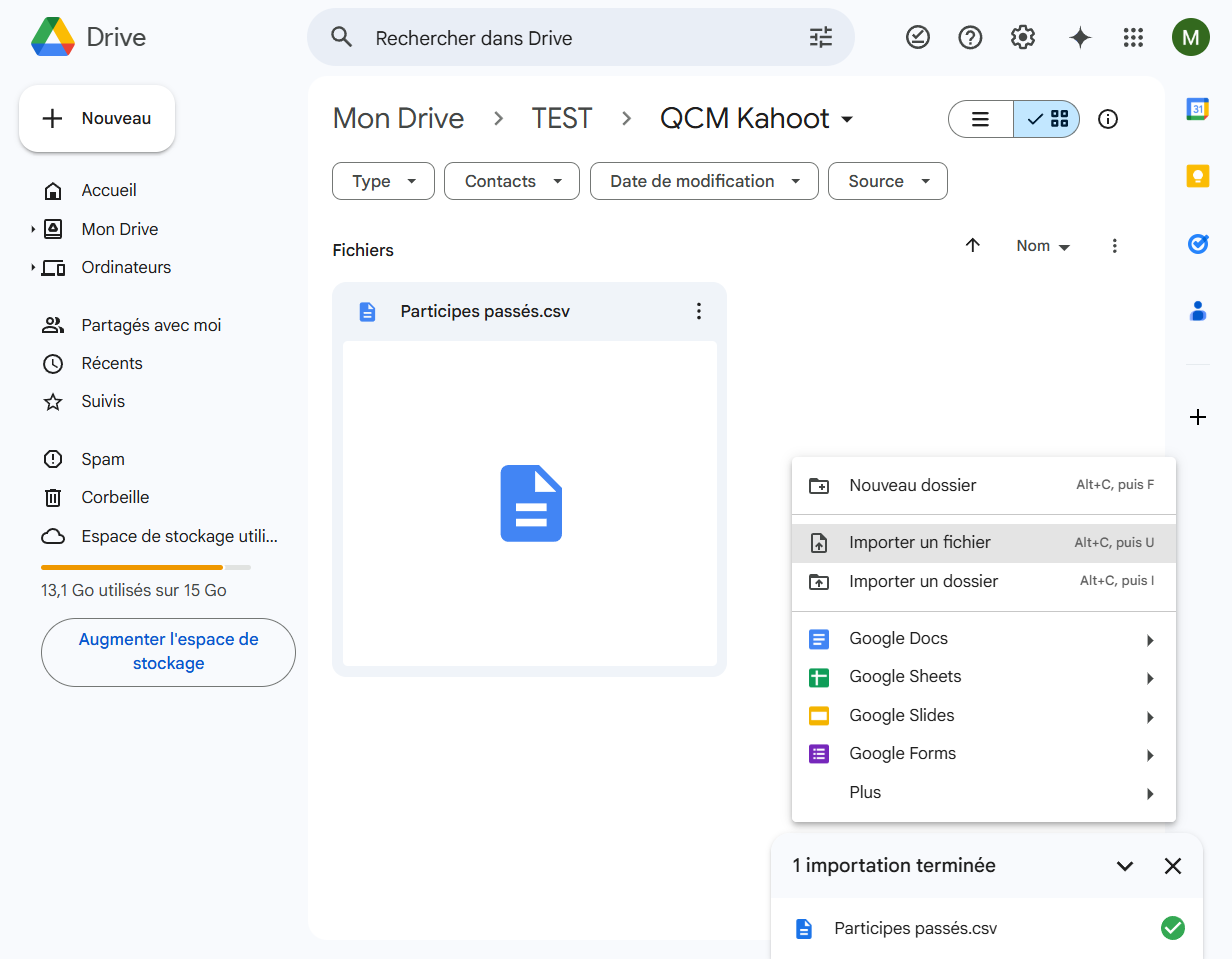Open the Type filter dropdown
This screenshot has height=959, width=1232.
click(383, 181)
